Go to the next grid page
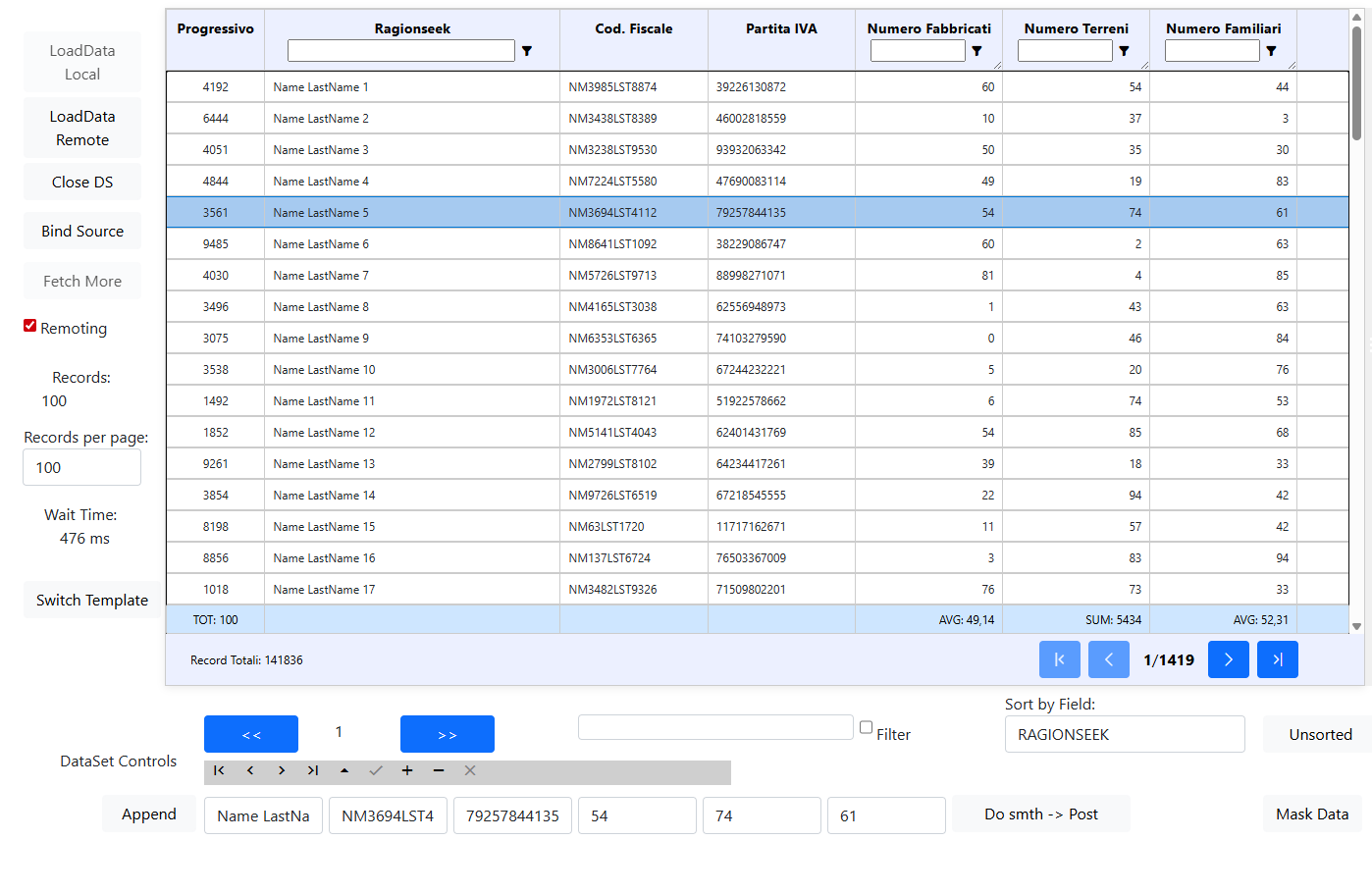 coord(1228,659)
